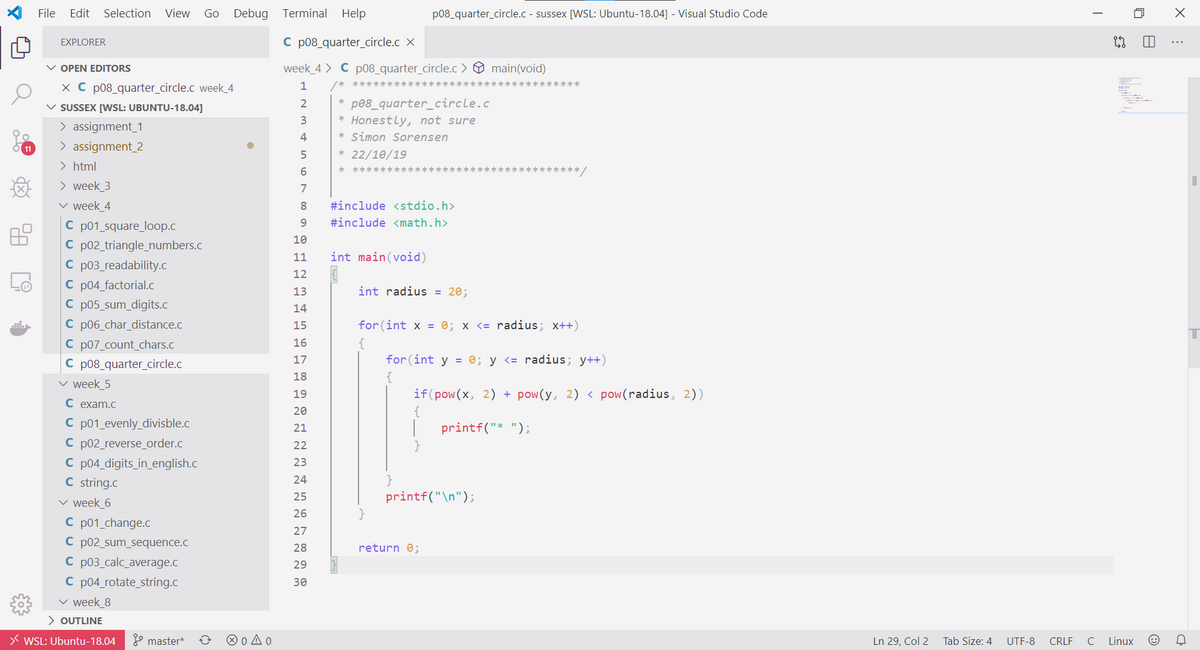Open Source Control view with 11 changes
The image size is (1200, 650).
(22, 142)
